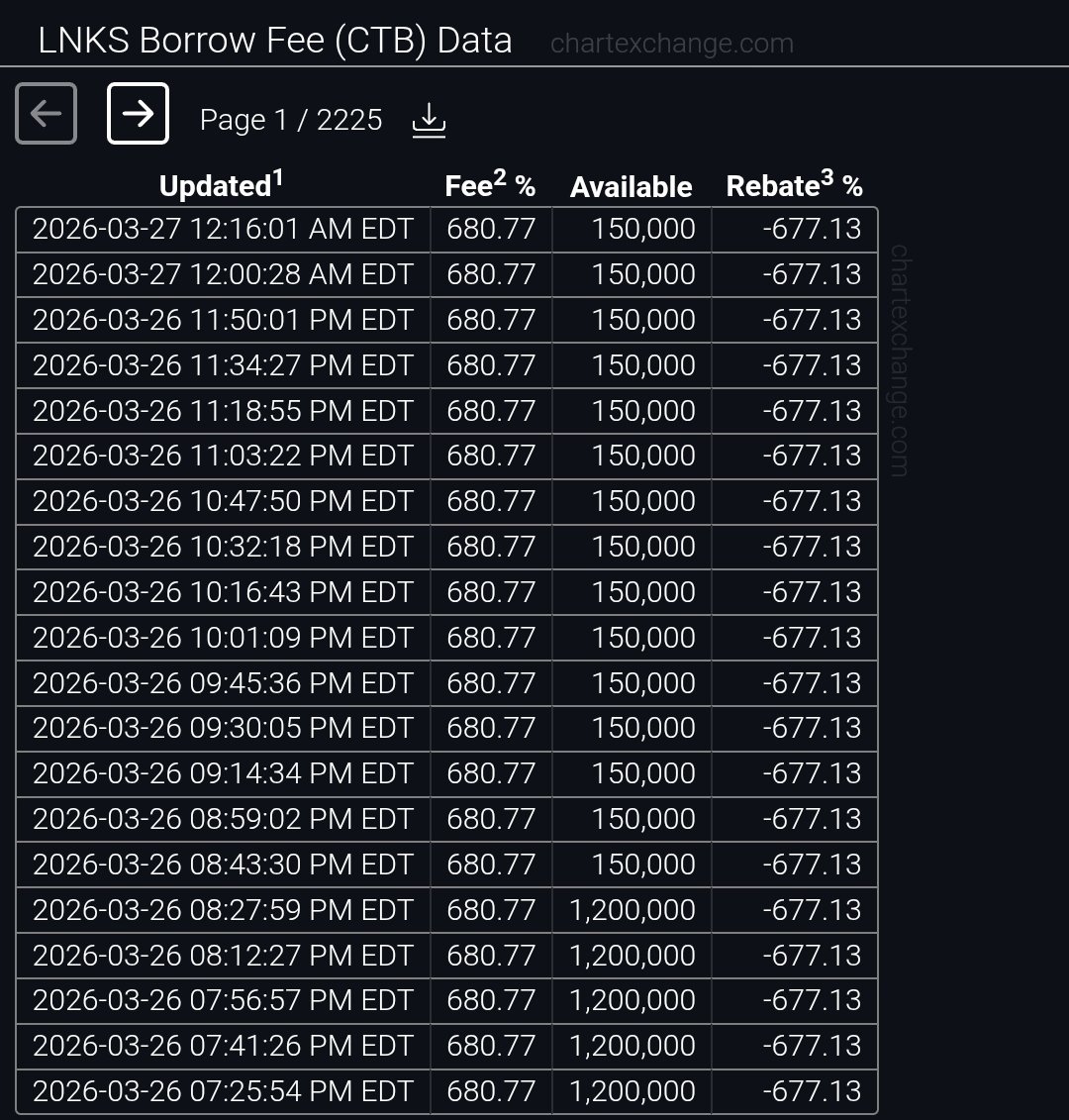Click available 150,000 in the 11:03:22 PM row

(643, 456)
